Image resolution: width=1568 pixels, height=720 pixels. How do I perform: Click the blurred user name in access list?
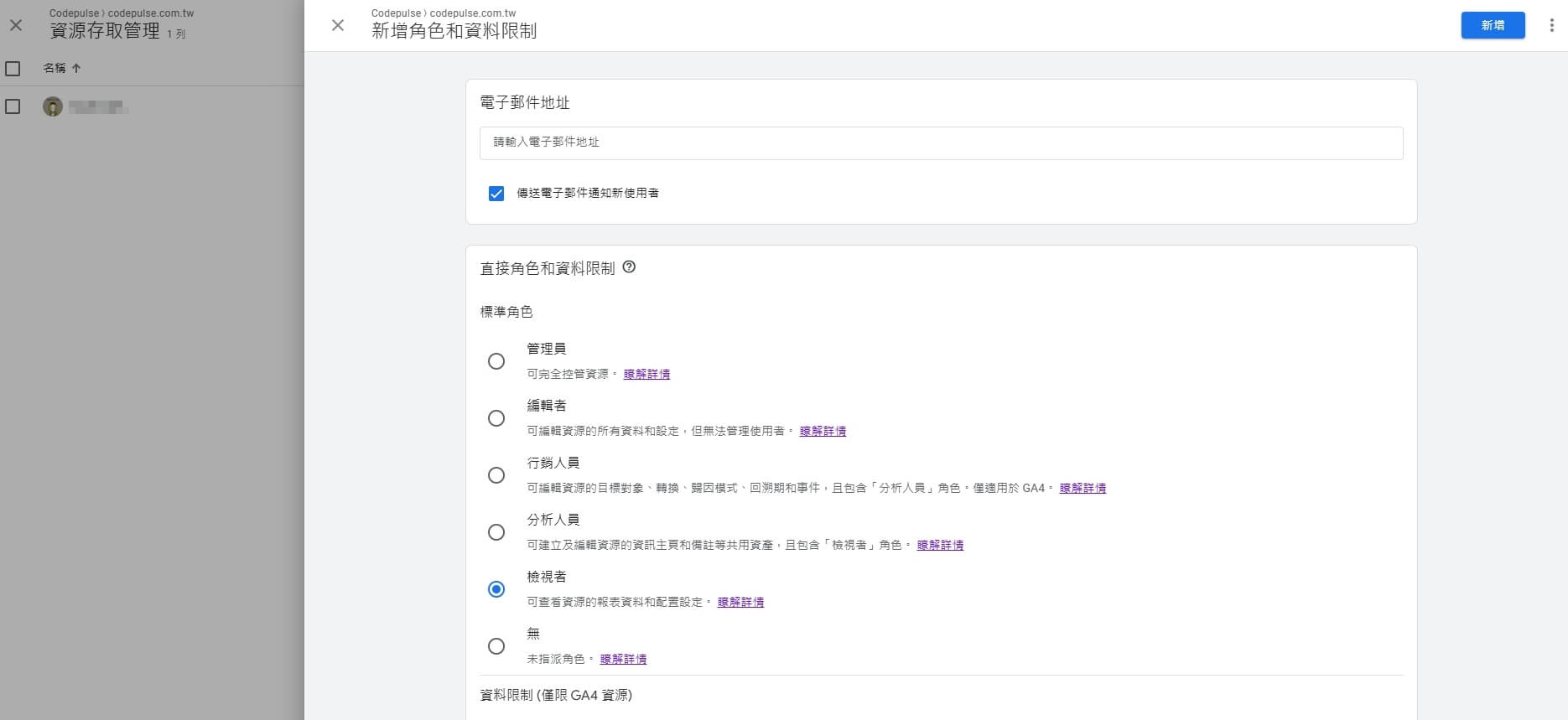[x=97, y=106]
